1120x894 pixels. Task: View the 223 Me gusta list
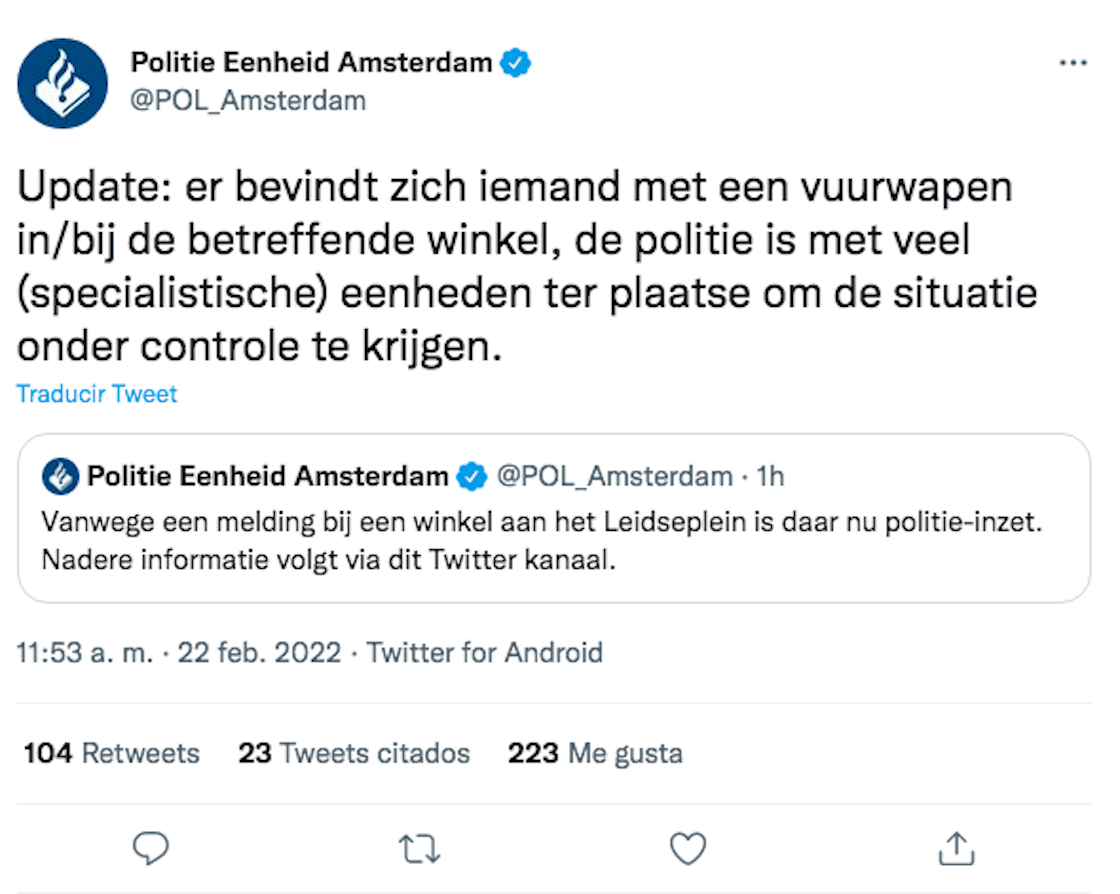[595, 753]
